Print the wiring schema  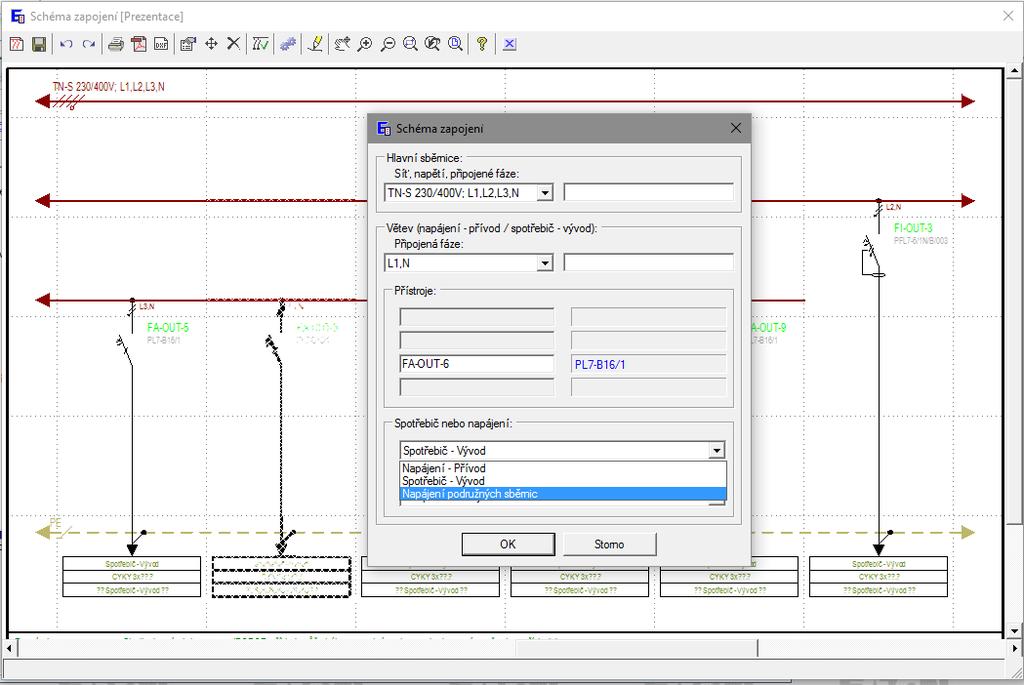pos(116,44)
